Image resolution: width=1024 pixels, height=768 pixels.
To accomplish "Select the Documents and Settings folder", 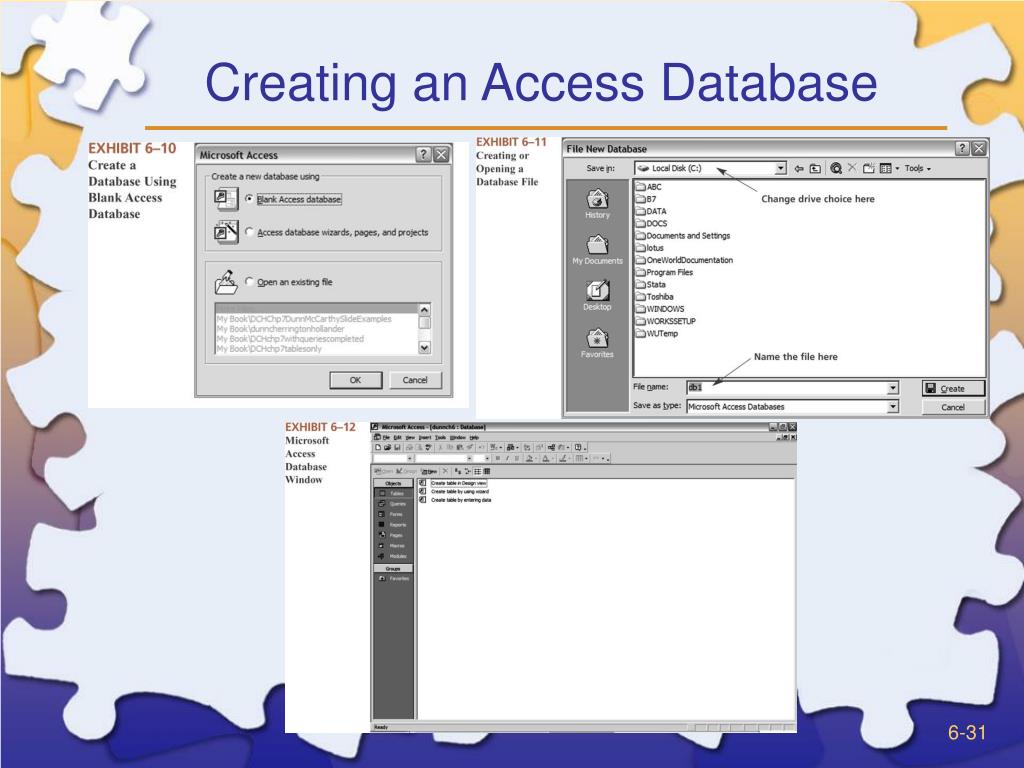I will pos(683,236).
